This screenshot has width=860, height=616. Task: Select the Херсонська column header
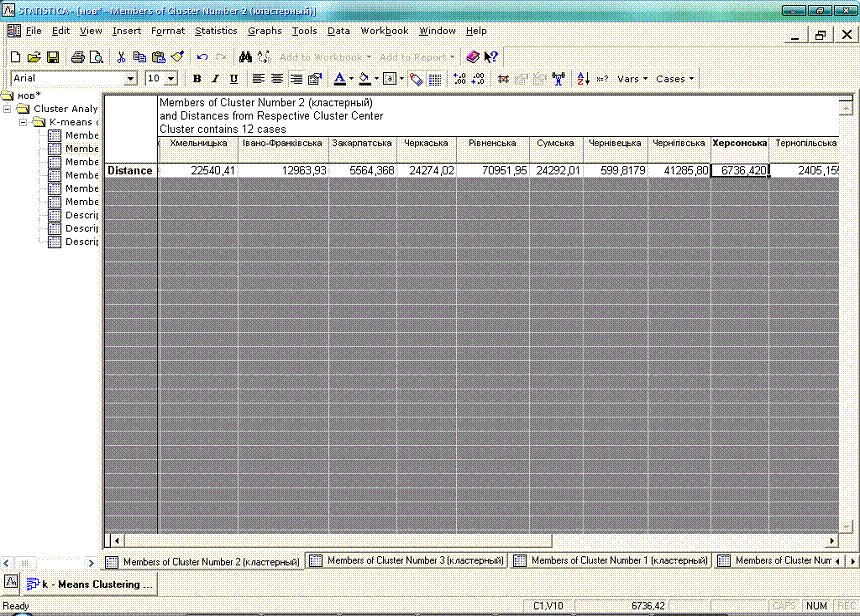click(x=739, y=144)
